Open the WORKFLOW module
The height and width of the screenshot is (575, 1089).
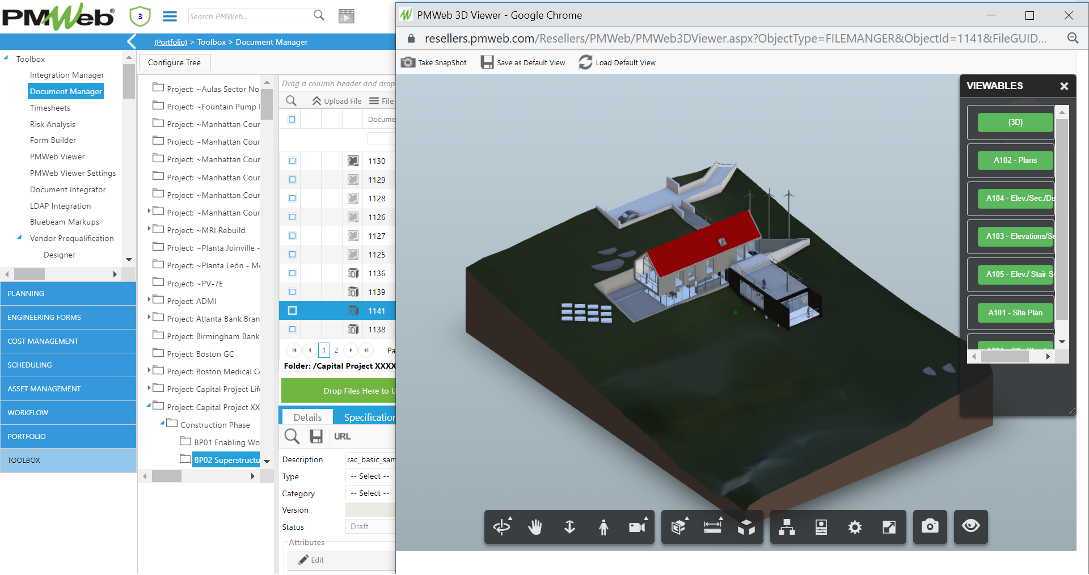(68, 412)
